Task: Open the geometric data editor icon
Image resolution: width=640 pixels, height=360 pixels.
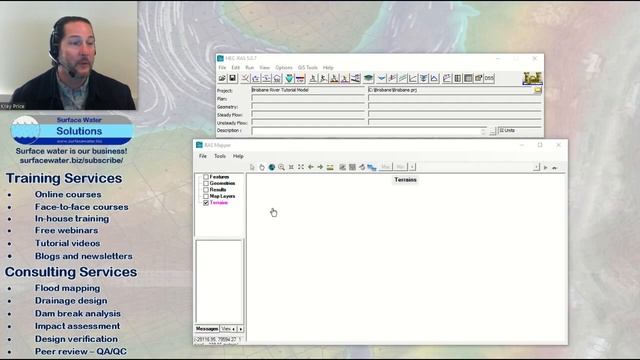Action: 245,78
